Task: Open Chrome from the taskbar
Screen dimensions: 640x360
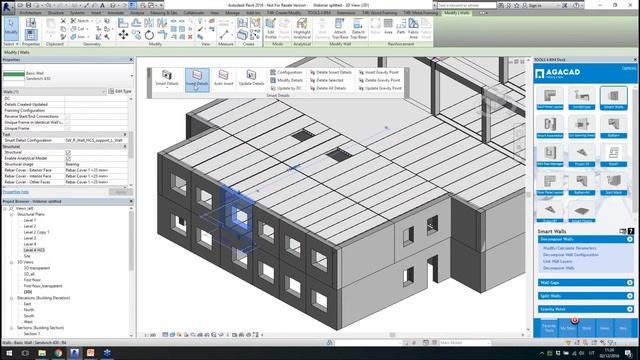Action: point(58,353)
